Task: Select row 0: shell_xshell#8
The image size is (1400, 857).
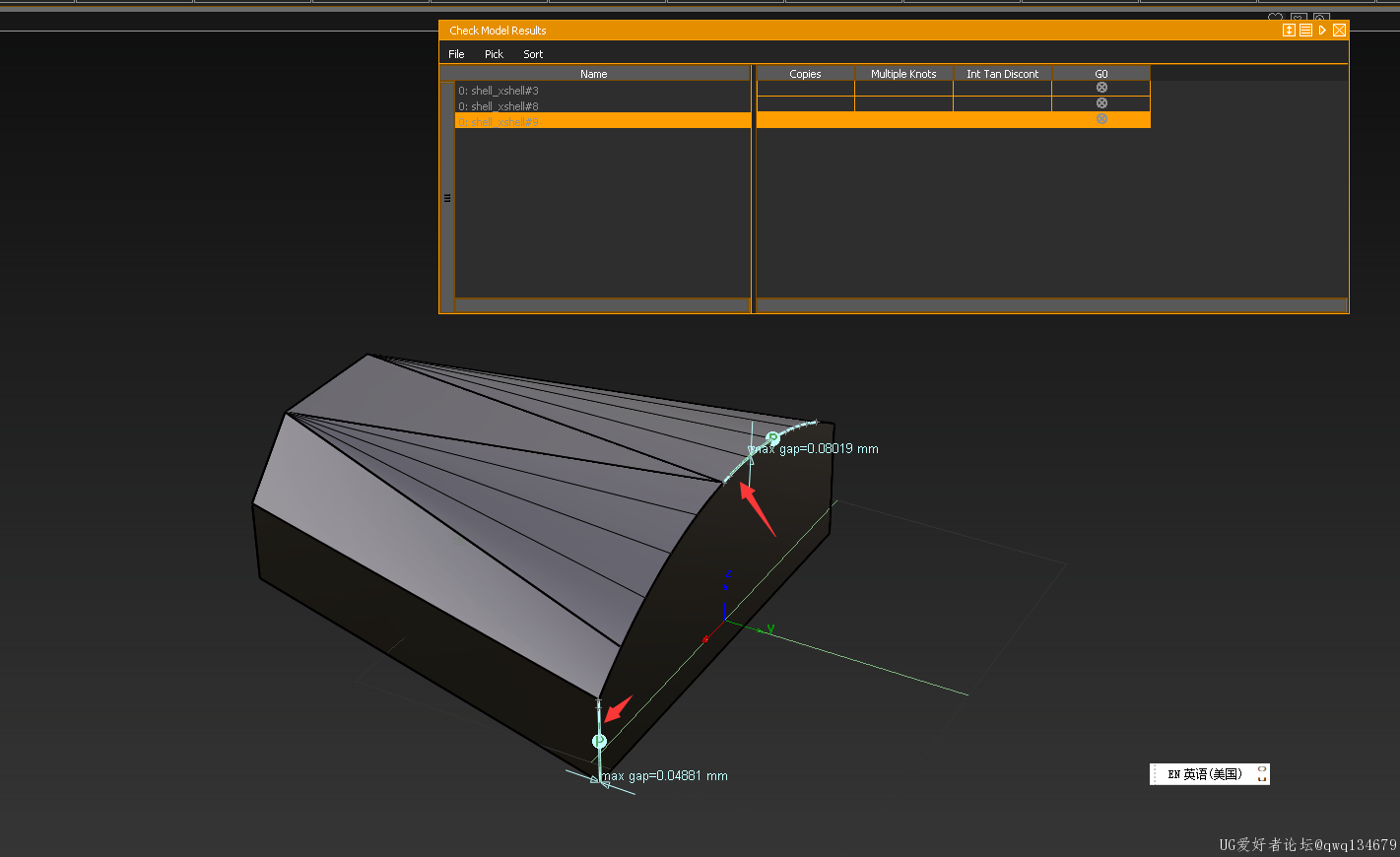Action: point(602,105)
